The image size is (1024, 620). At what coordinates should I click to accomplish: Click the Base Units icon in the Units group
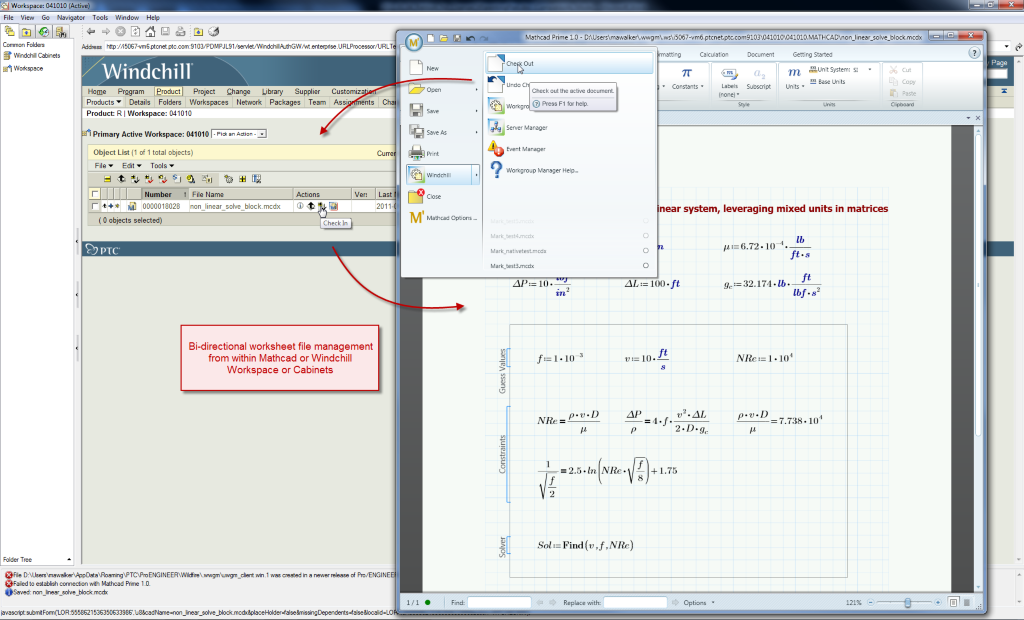pyautogui.click(x=832, y=81)
